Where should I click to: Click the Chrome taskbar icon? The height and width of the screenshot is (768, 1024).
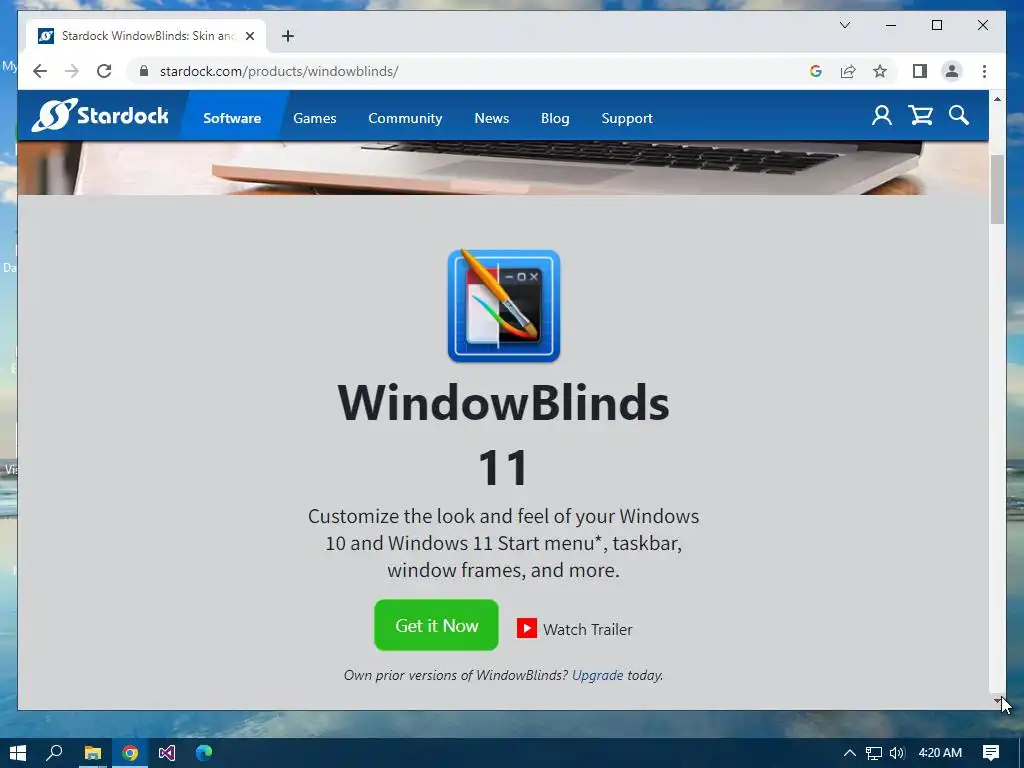tap(130, 753)
